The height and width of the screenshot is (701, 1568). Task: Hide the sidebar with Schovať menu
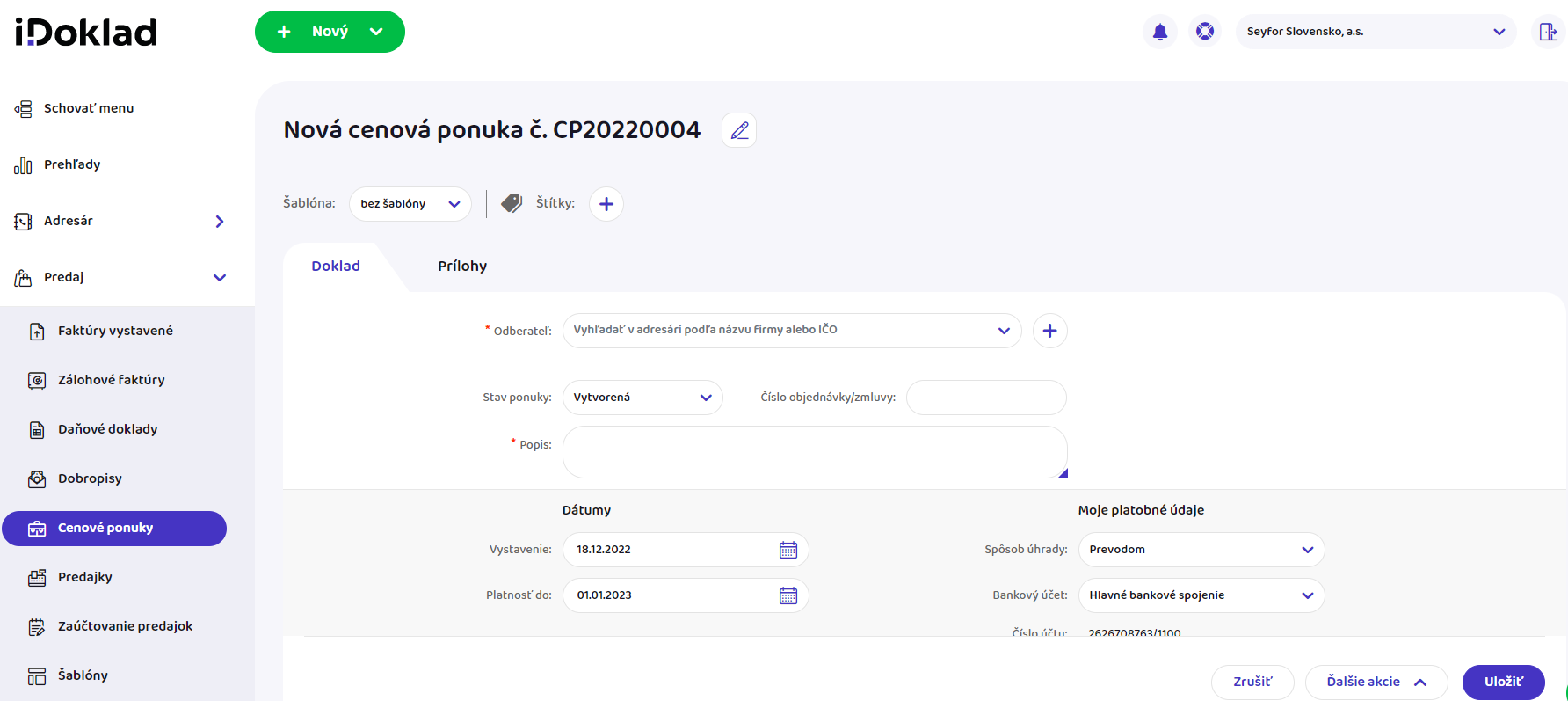pyautogui.click(x=88, y=108)
